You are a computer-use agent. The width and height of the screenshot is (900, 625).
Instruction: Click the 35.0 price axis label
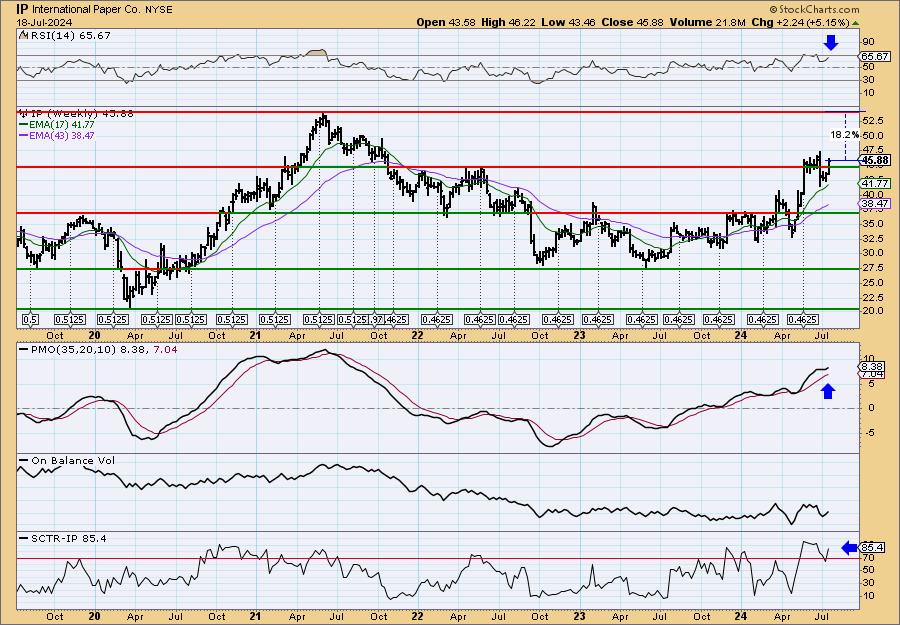(872, 223)
